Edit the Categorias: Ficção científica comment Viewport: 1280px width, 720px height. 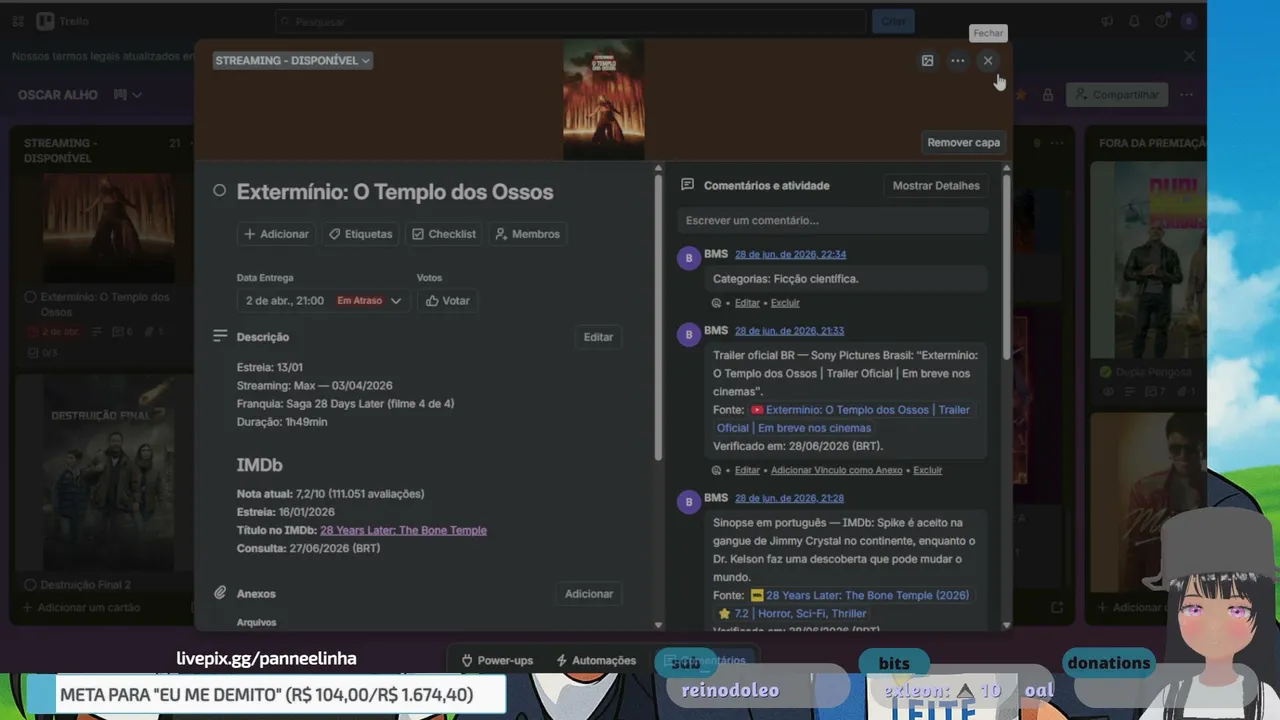click(747, 303)
